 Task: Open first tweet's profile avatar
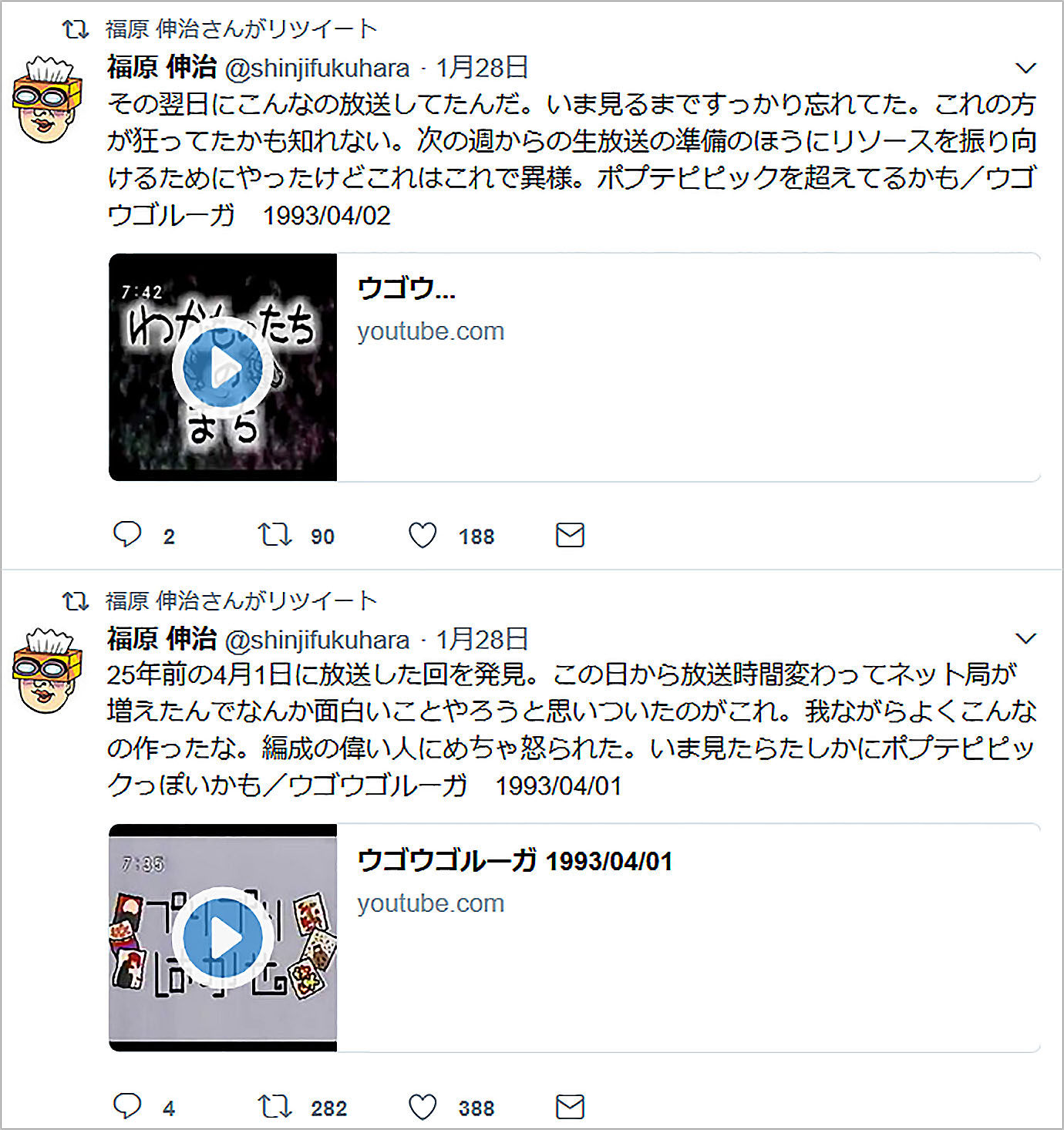pos(47,100)
